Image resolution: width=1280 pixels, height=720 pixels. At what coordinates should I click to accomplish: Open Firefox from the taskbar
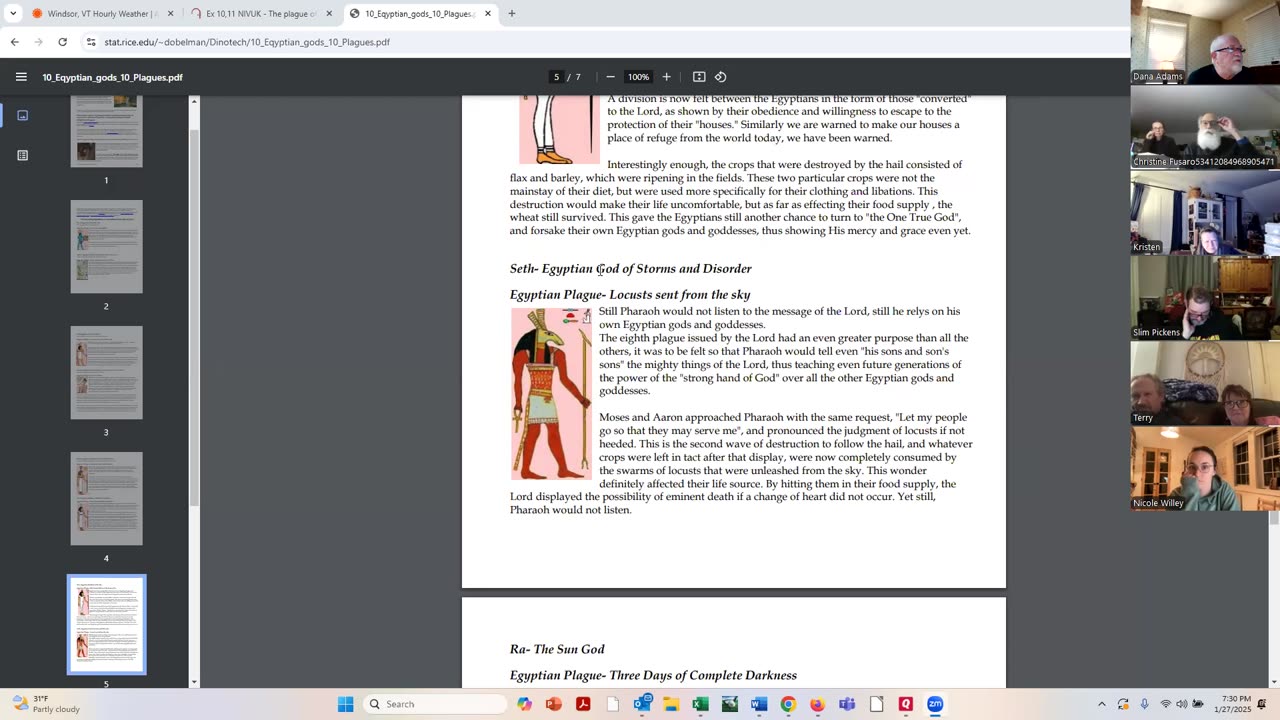point(817,704)
